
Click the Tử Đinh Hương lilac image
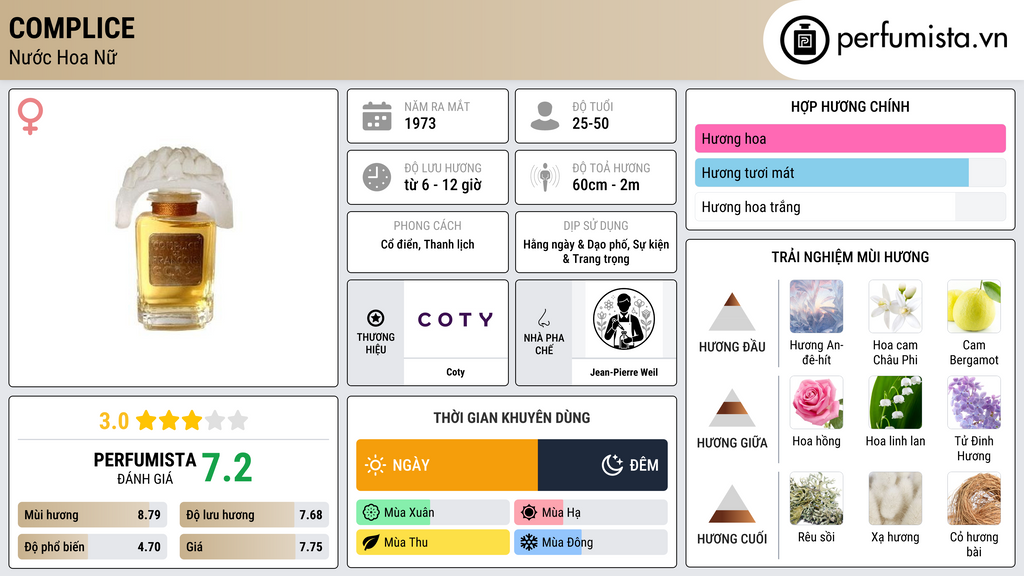974,402
